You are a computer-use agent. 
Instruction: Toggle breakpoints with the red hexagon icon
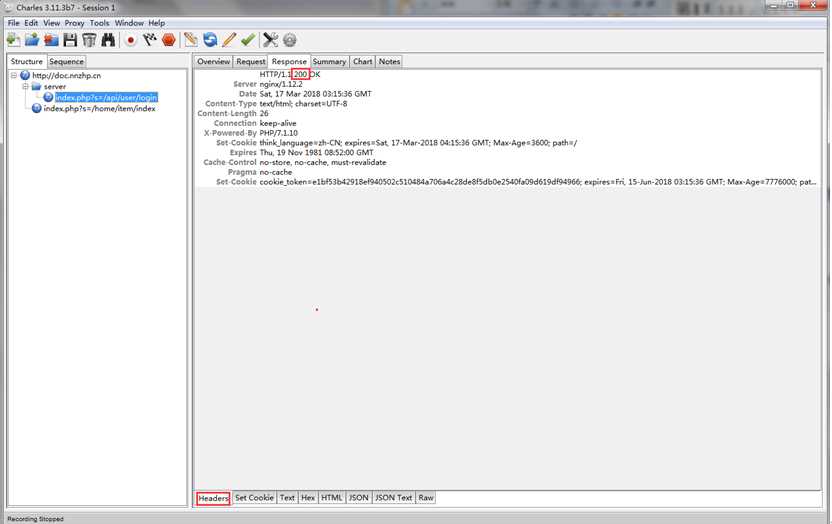click(x=169, y=40)
